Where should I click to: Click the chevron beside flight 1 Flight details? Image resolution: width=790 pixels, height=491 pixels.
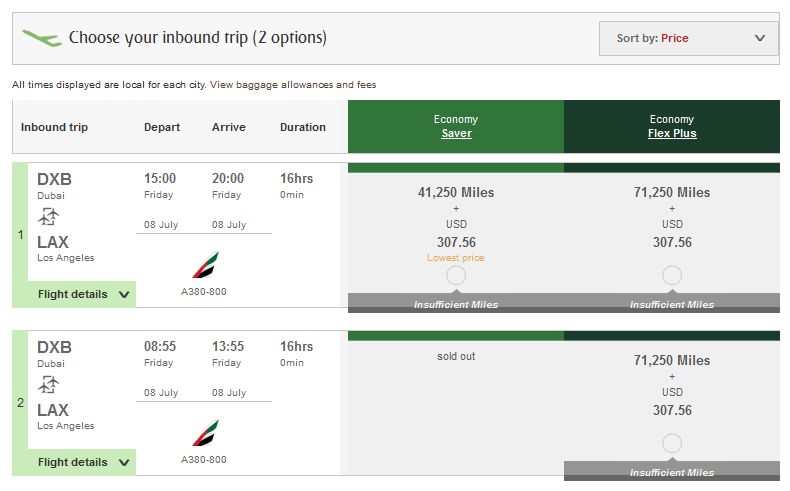click(124, 295)
